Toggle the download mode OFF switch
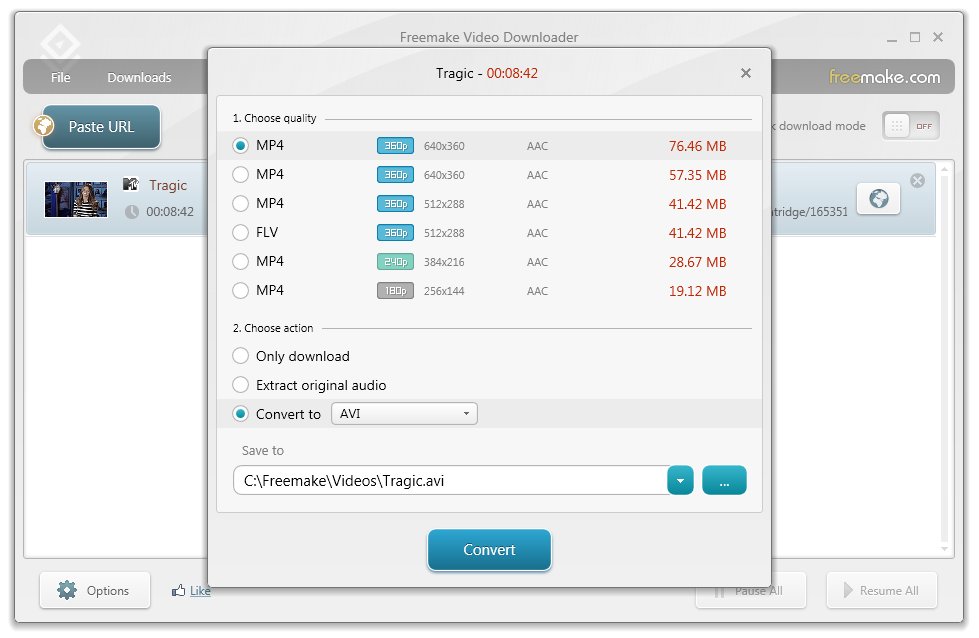Viewport: 979px width, 638px height. [911, 126]
